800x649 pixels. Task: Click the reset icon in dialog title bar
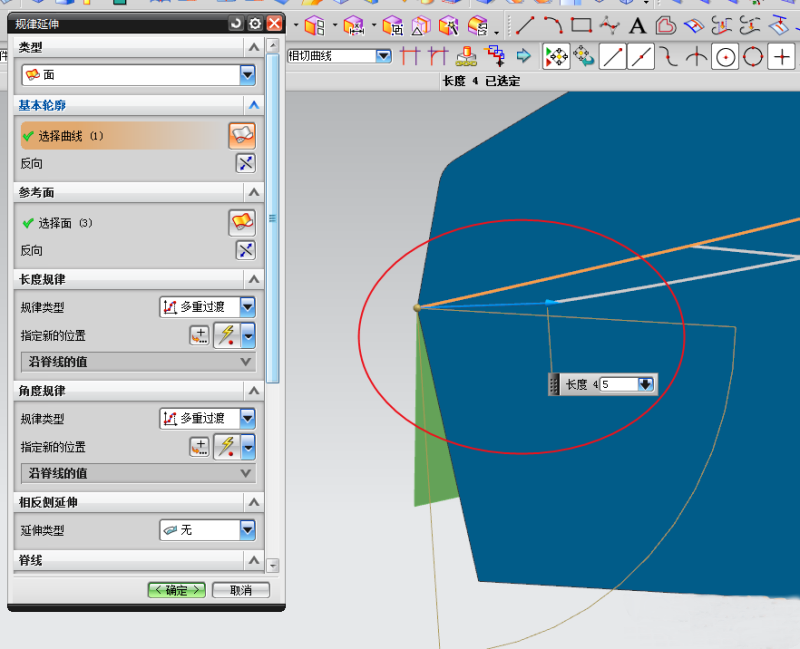point(236,23)
